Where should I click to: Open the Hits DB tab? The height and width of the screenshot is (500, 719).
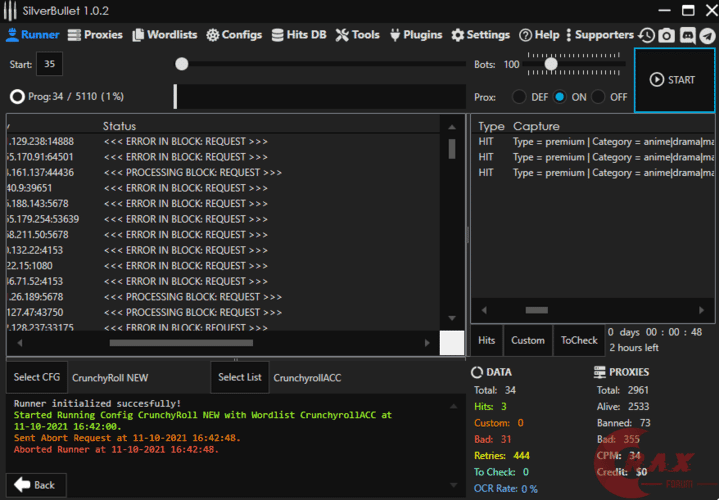298,34
